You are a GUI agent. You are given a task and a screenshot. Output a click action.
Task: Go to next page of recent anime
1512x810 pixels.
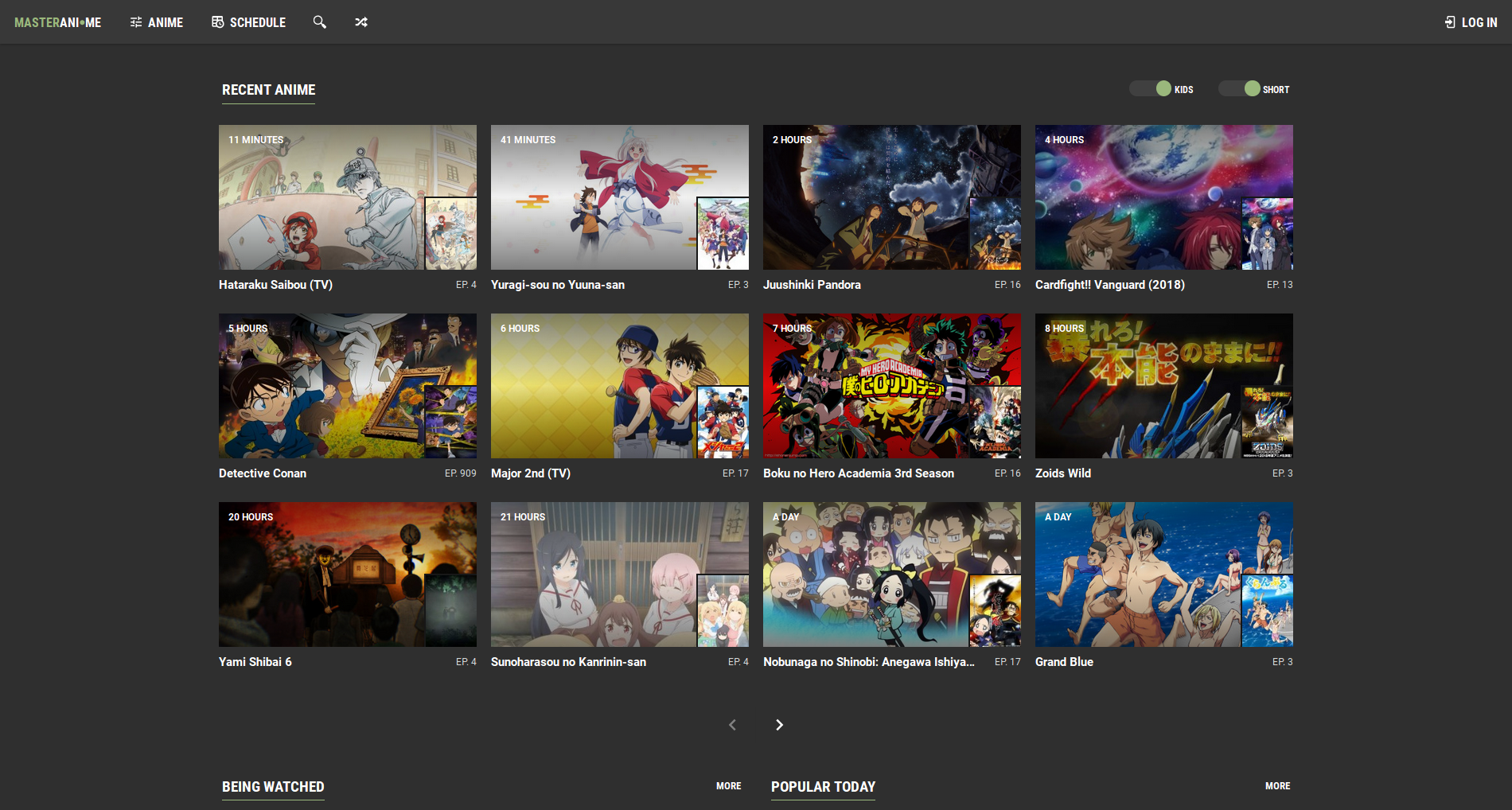pyautogui.click(x=779, y=725)
